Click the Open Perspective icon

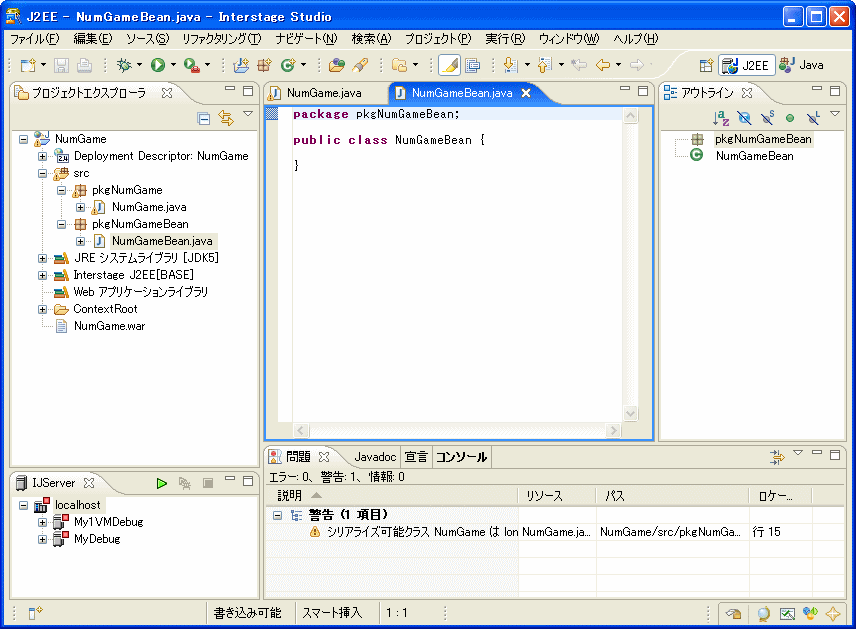pyautogui.click(x=706, y=66)
